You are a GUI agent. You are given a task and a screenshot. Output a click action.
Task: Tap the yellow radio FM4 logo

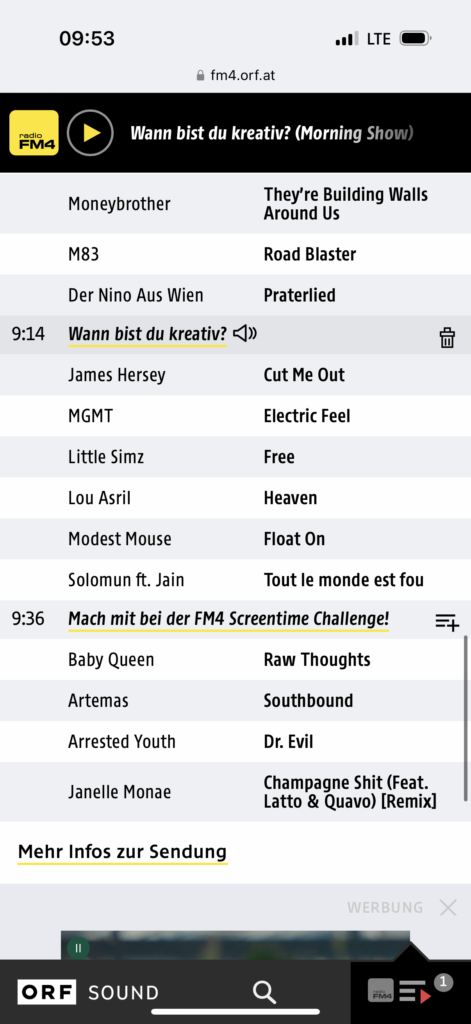click(34, 133)
